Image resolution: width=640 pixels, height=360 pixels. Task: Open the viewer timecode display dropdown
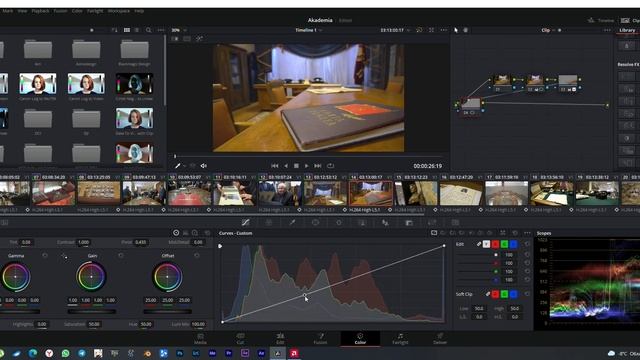coord(395,30)
